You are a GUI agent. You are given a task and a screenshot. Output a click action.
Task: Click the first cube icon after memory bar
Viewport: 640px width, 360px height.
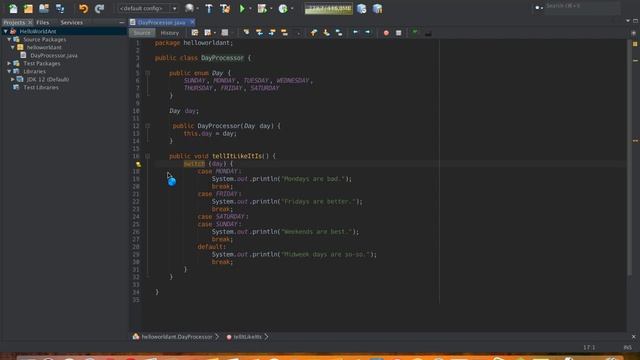point(362,8)
